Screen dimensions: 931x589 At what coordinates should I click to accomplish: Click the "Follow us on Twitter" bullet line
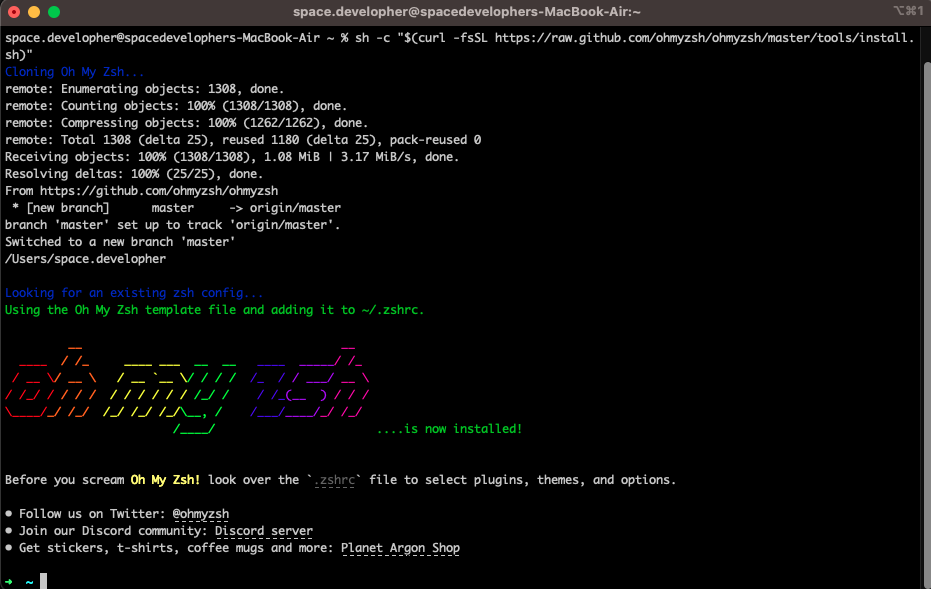tap(117, 514)
